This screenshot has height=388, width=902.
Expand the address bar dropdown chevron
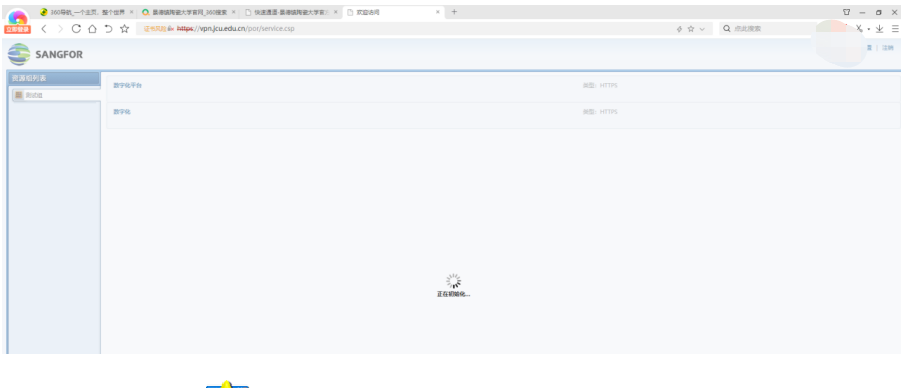[702, 29]
